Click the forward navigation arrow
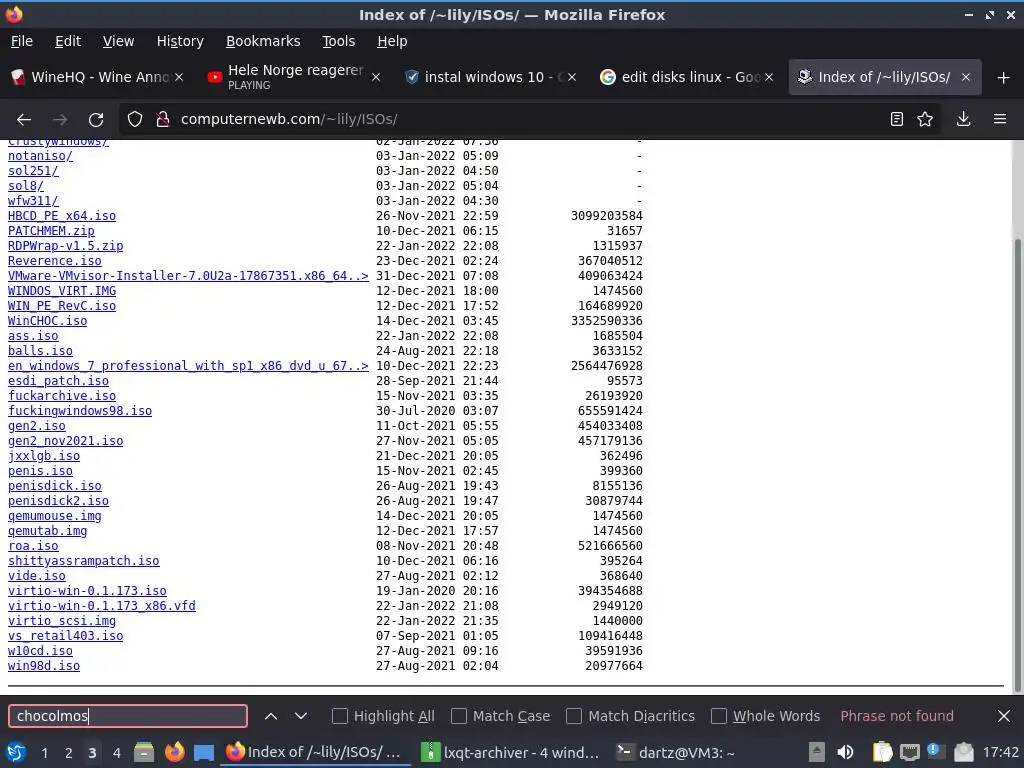 [59, 120]
